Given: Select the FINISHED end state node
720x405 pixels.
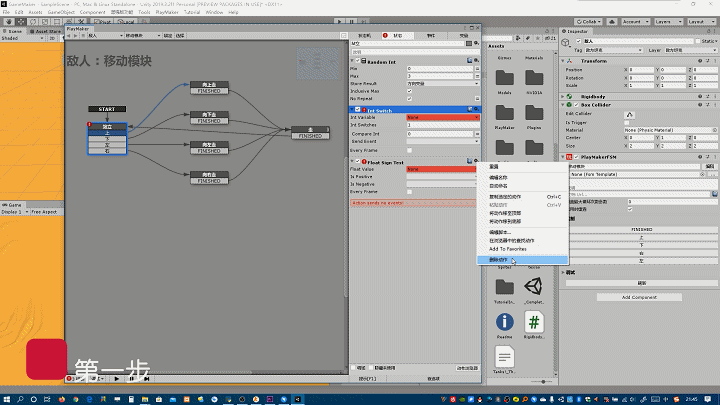Looking at the screenshot, I should pos(312,130).
